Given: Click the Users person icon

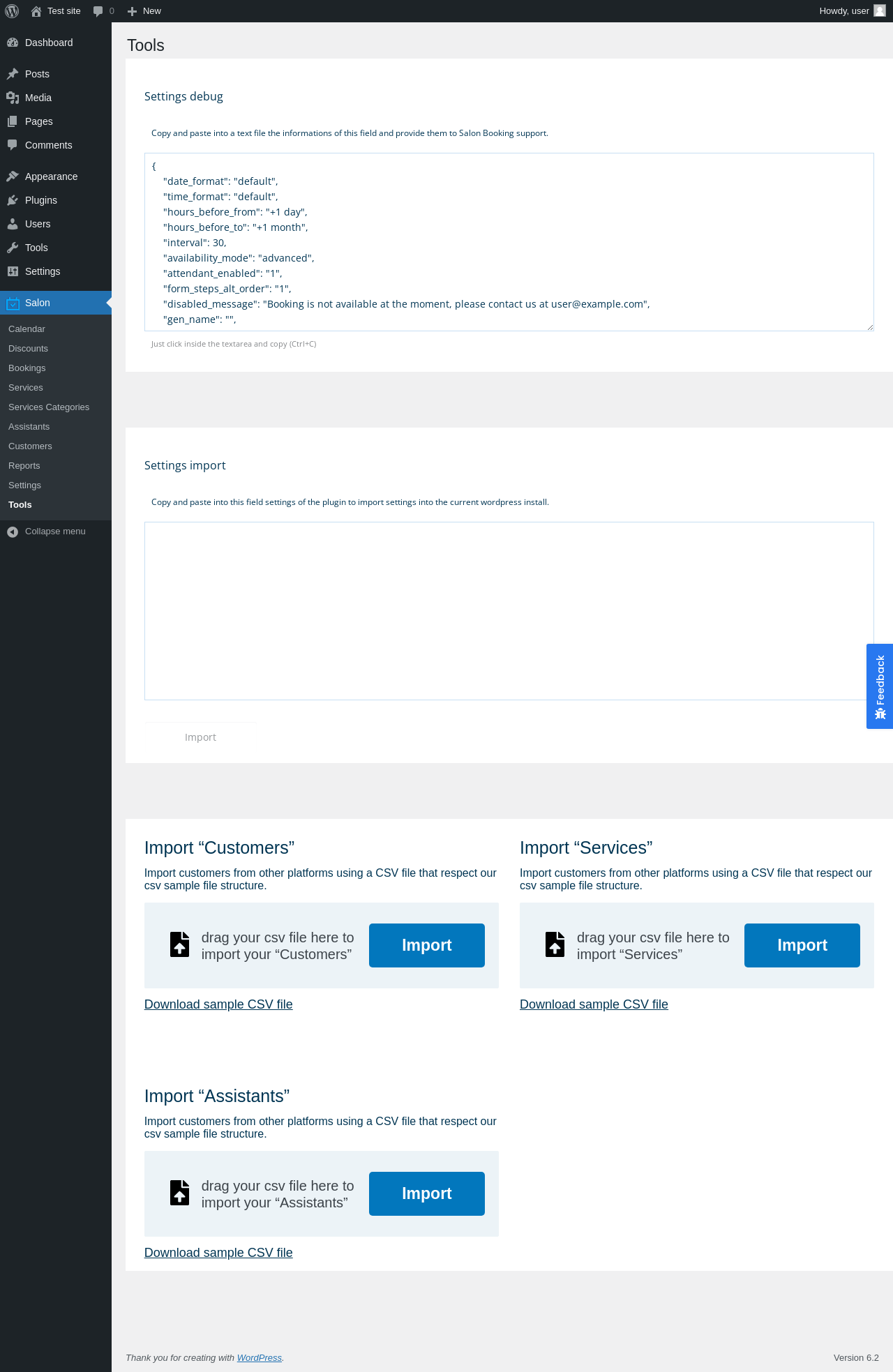Looking at the screenshot, I should [13, 224].
